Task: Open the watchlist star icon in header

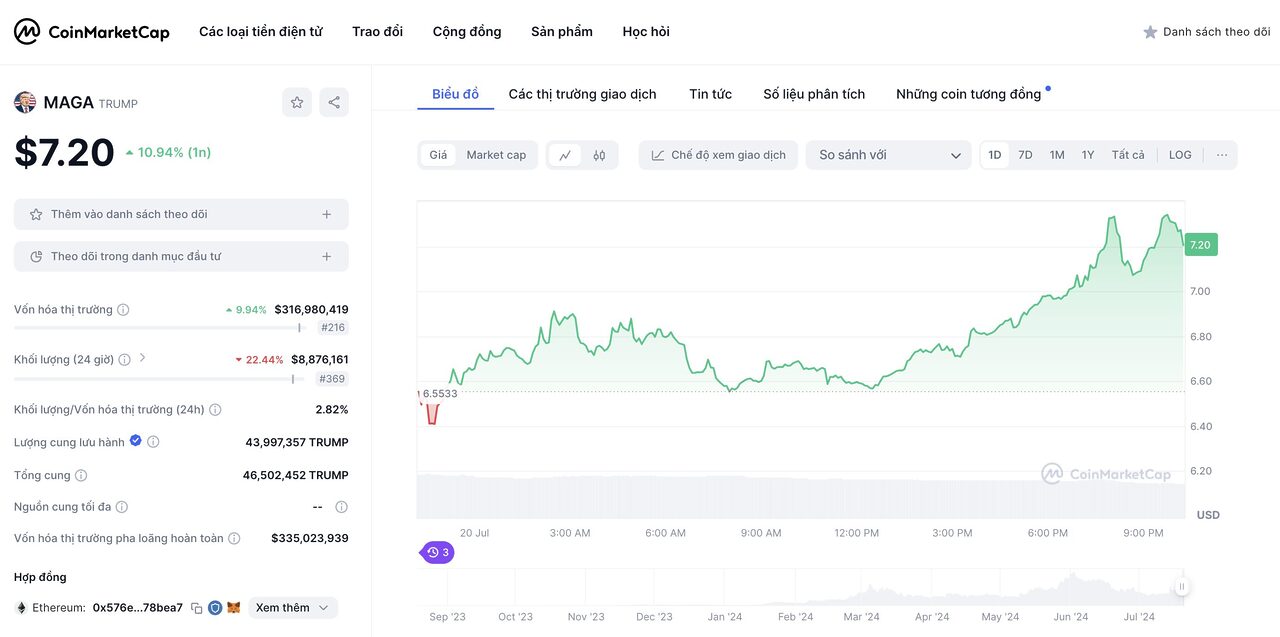Action: pos(1150,32)
